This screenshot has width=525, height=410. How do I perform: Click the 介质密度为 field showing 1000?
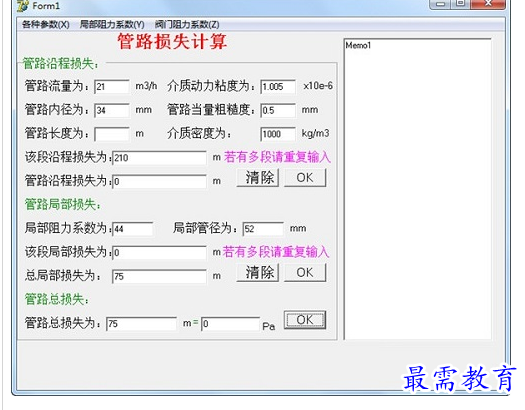278,134
